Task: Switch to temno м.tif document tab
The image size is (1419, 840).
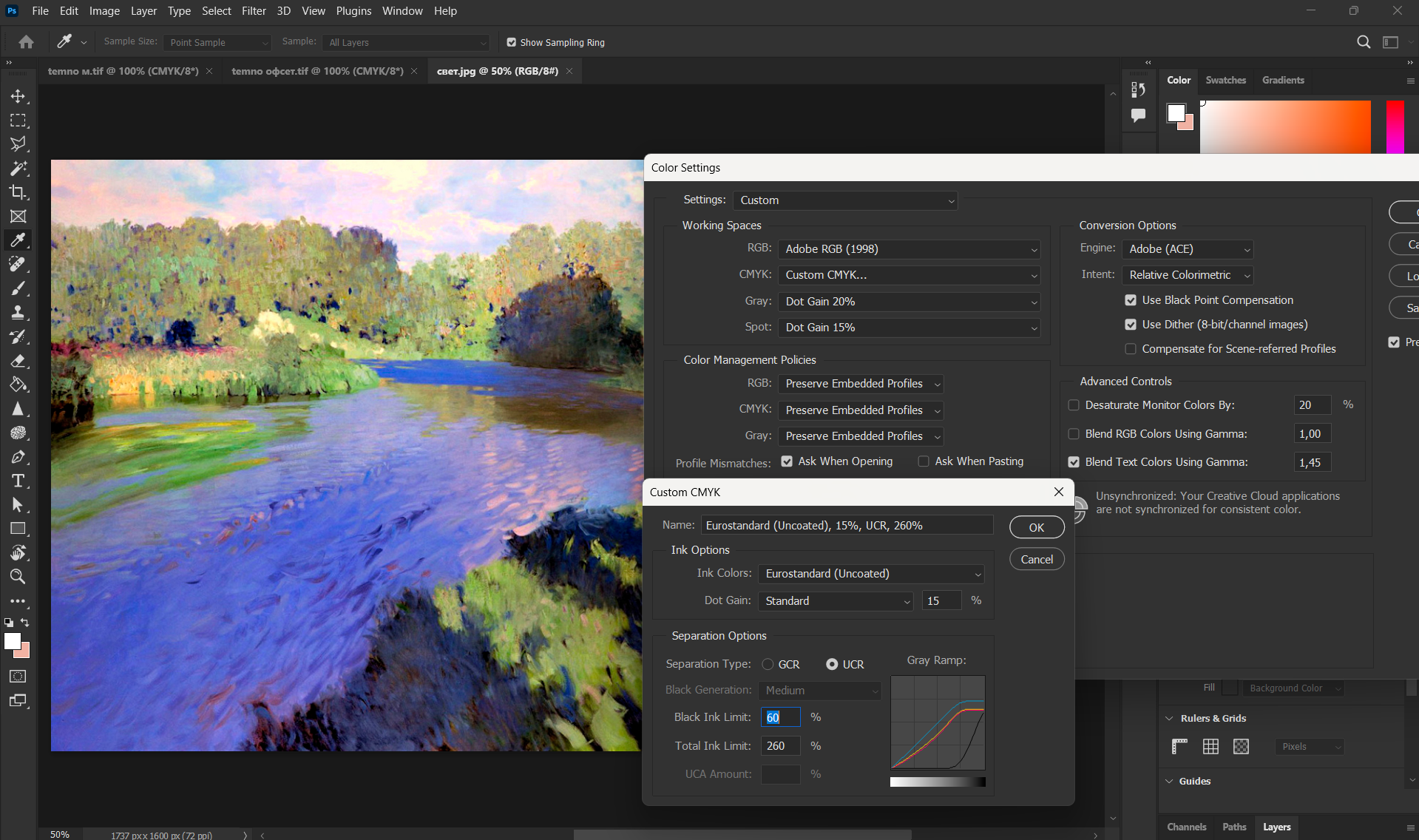Action: tap(123, 71)
